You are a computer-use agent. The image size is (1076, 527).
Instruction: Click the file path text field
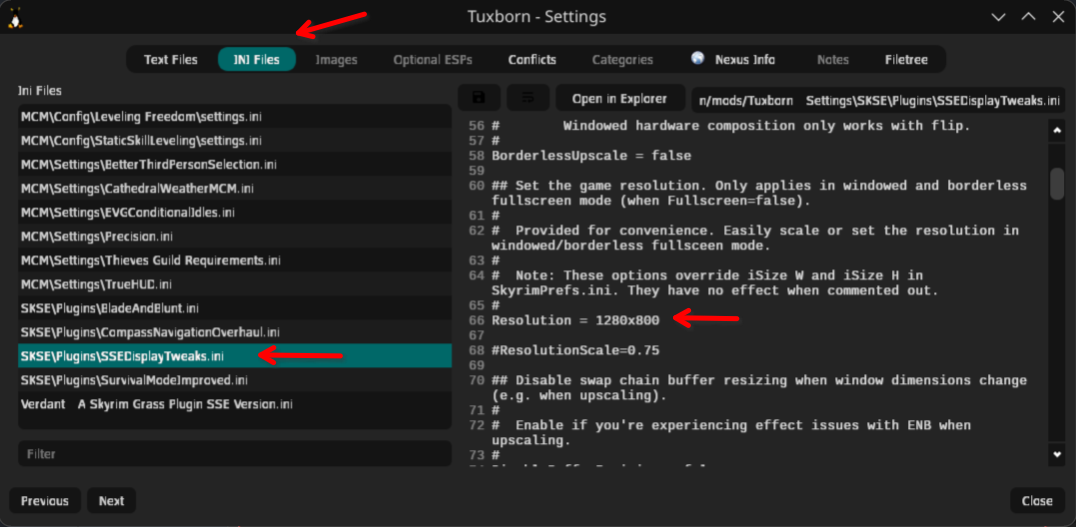[879, 99]
